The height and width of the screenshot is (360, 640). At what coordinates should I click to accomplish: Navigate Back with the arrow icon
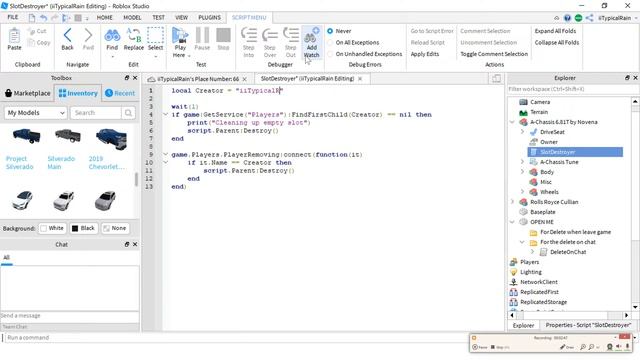[67, 36]
